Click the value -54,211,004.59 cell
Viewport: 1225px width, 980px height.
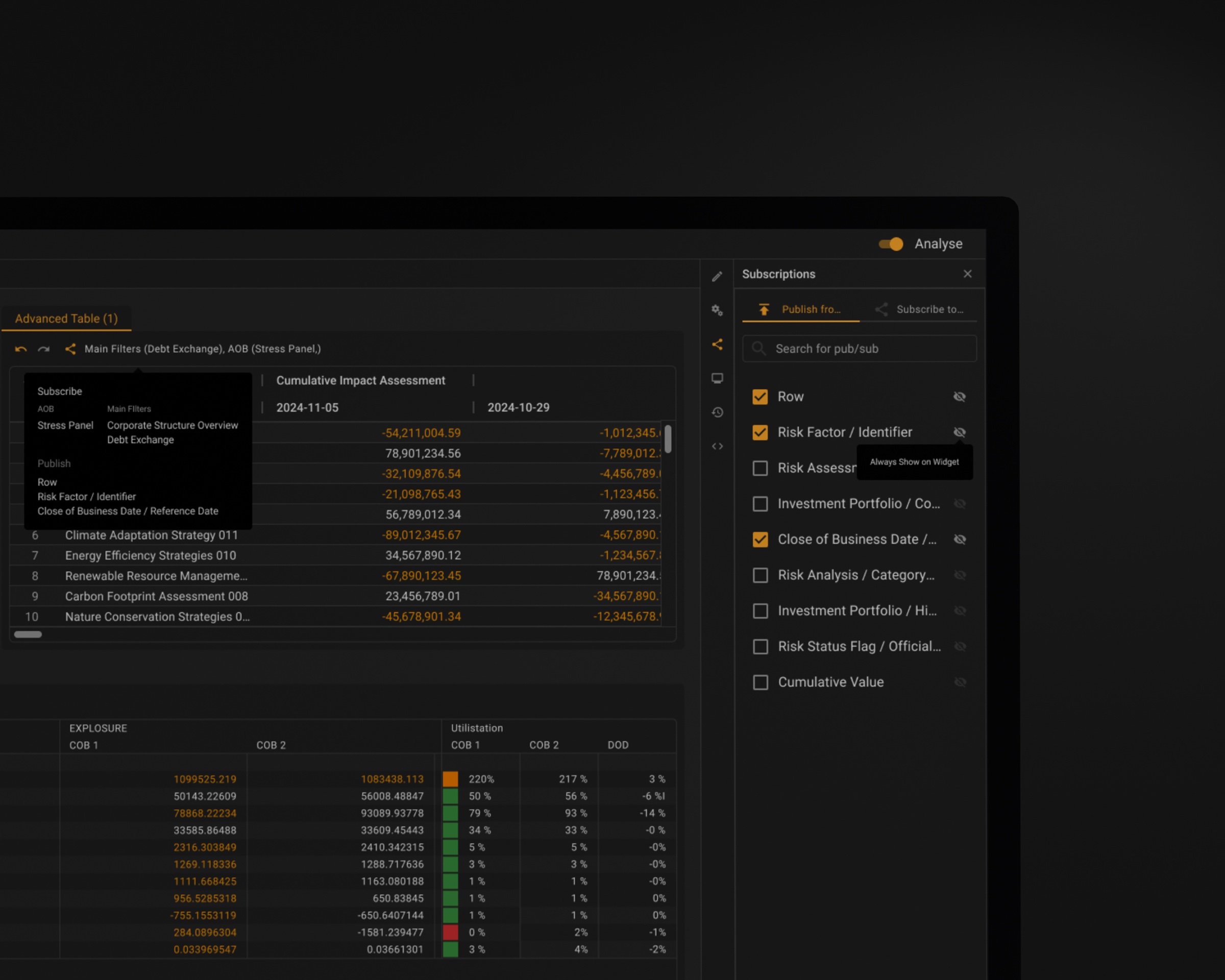pyautogui.click(x=421, y=433)
